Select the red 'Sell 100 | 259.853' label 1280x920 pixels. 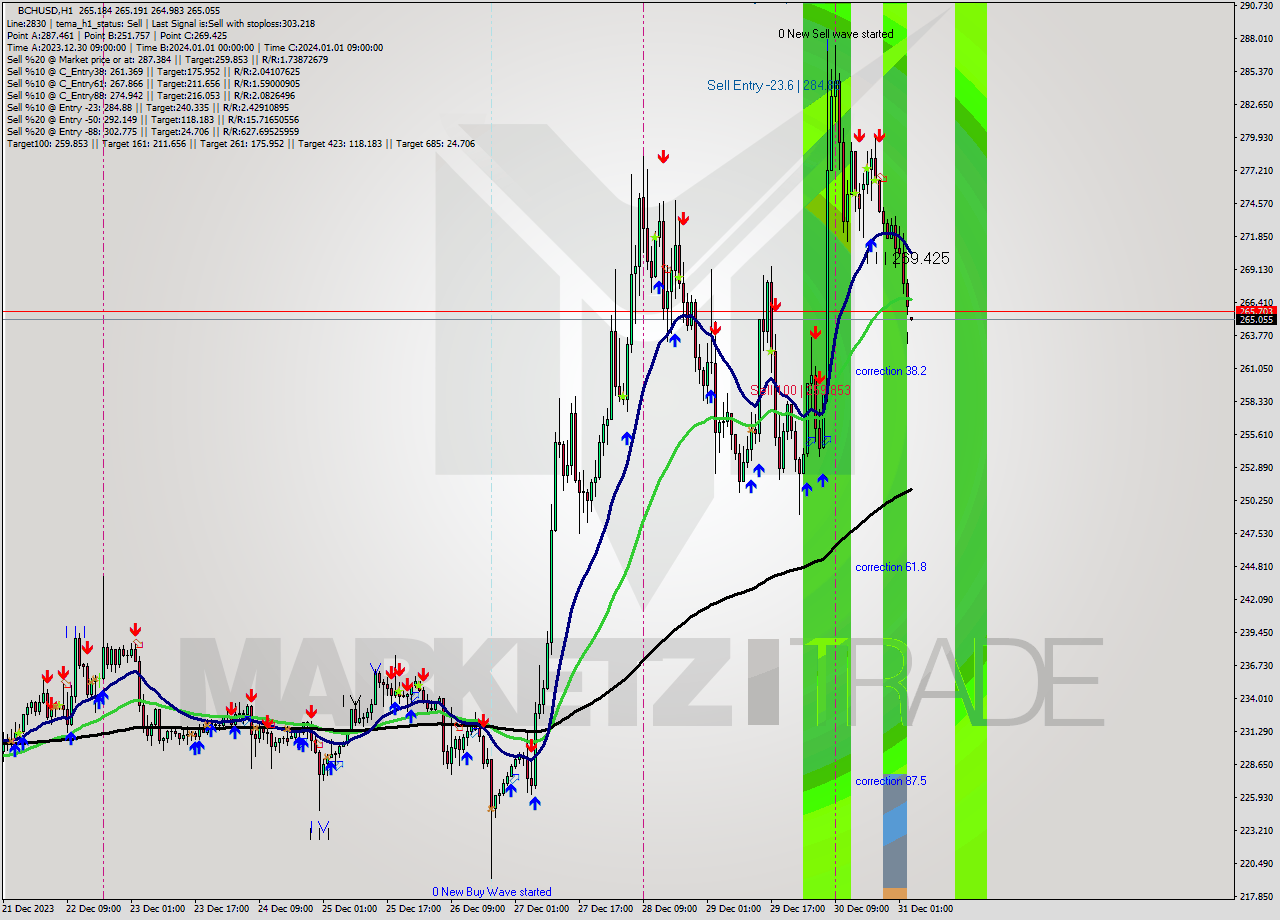pos(800,390)
